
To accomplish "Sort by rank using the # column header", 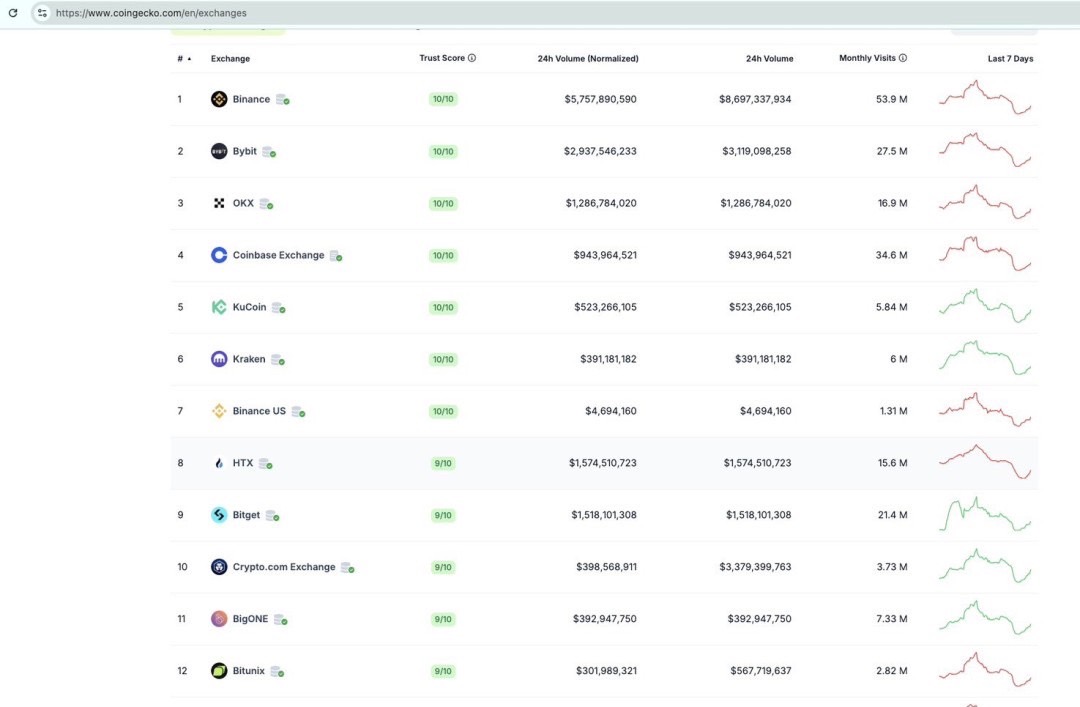I will [x=184, y=59].
